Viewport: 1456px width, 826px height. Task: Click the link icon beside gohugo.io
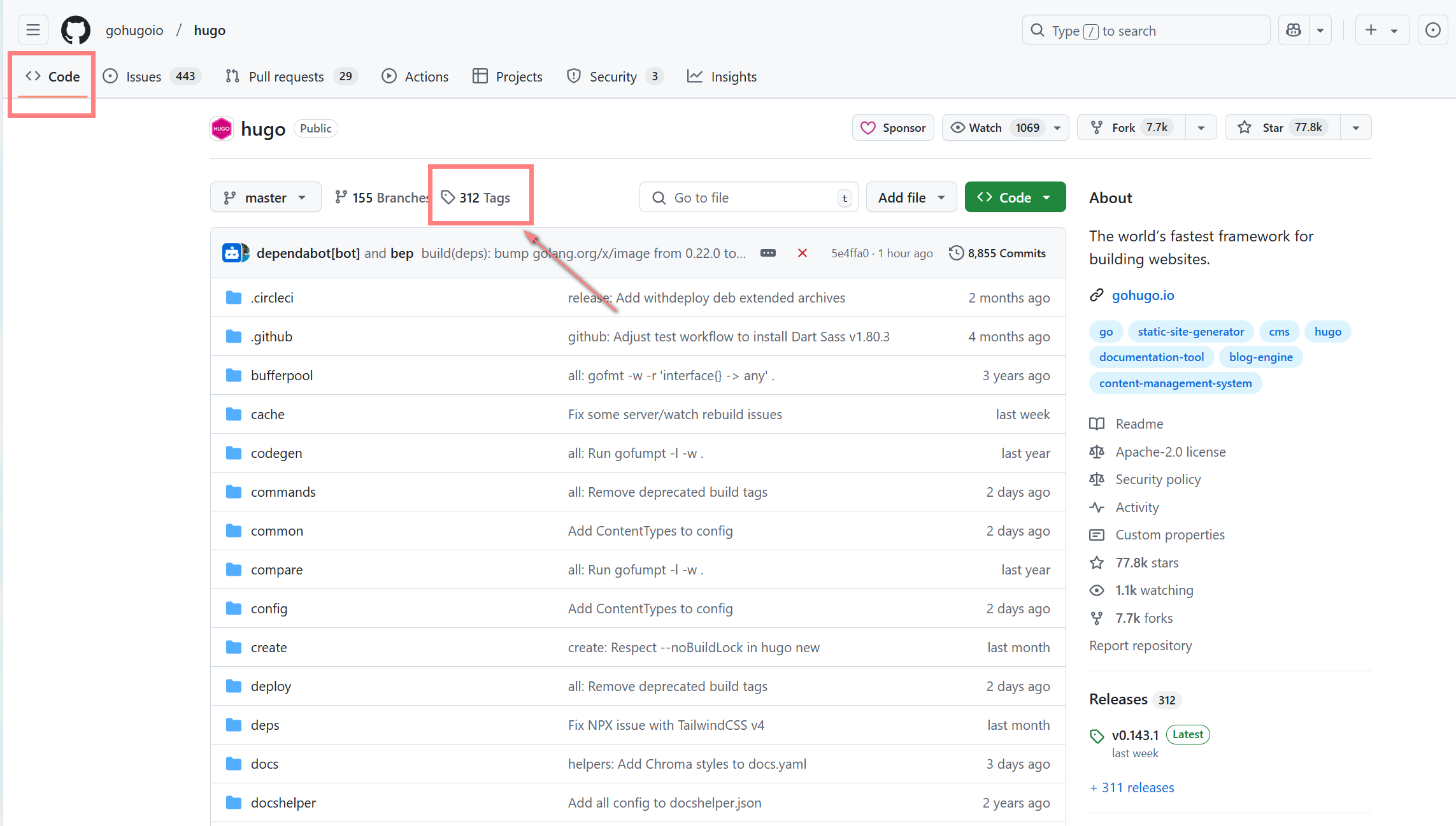click(1097, 295)
